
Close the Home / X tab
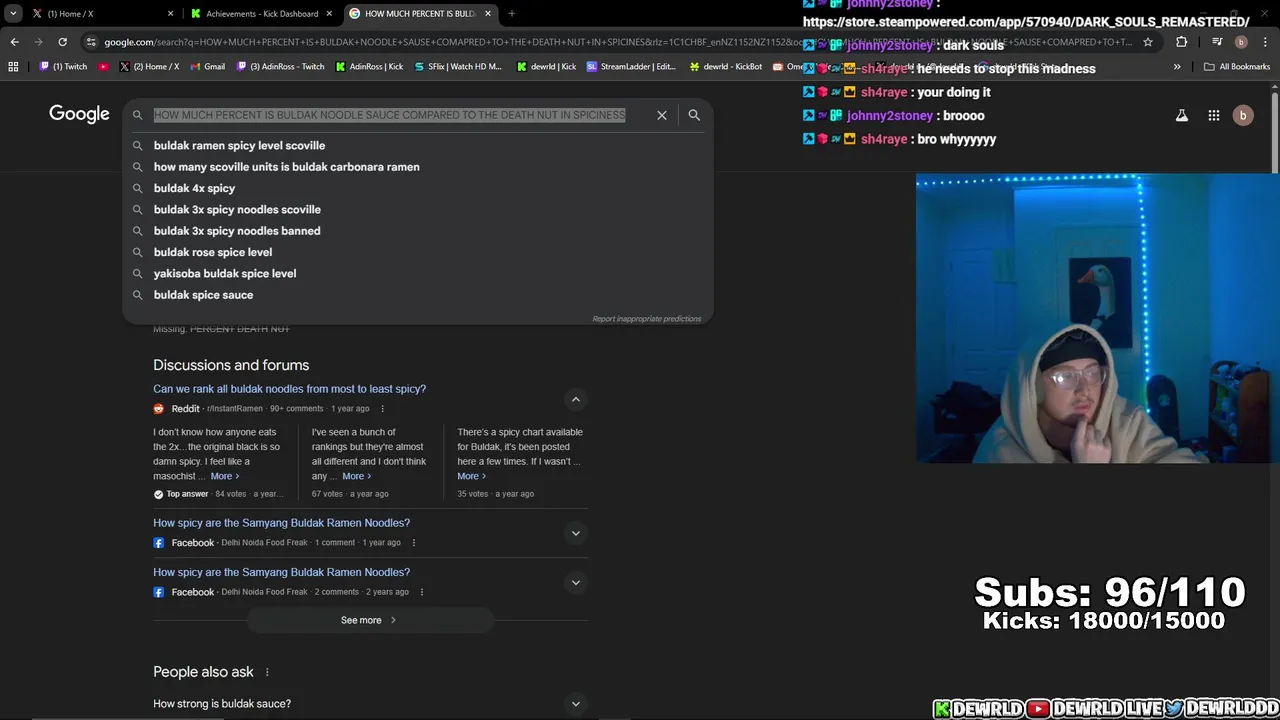[x=170, y=14]
